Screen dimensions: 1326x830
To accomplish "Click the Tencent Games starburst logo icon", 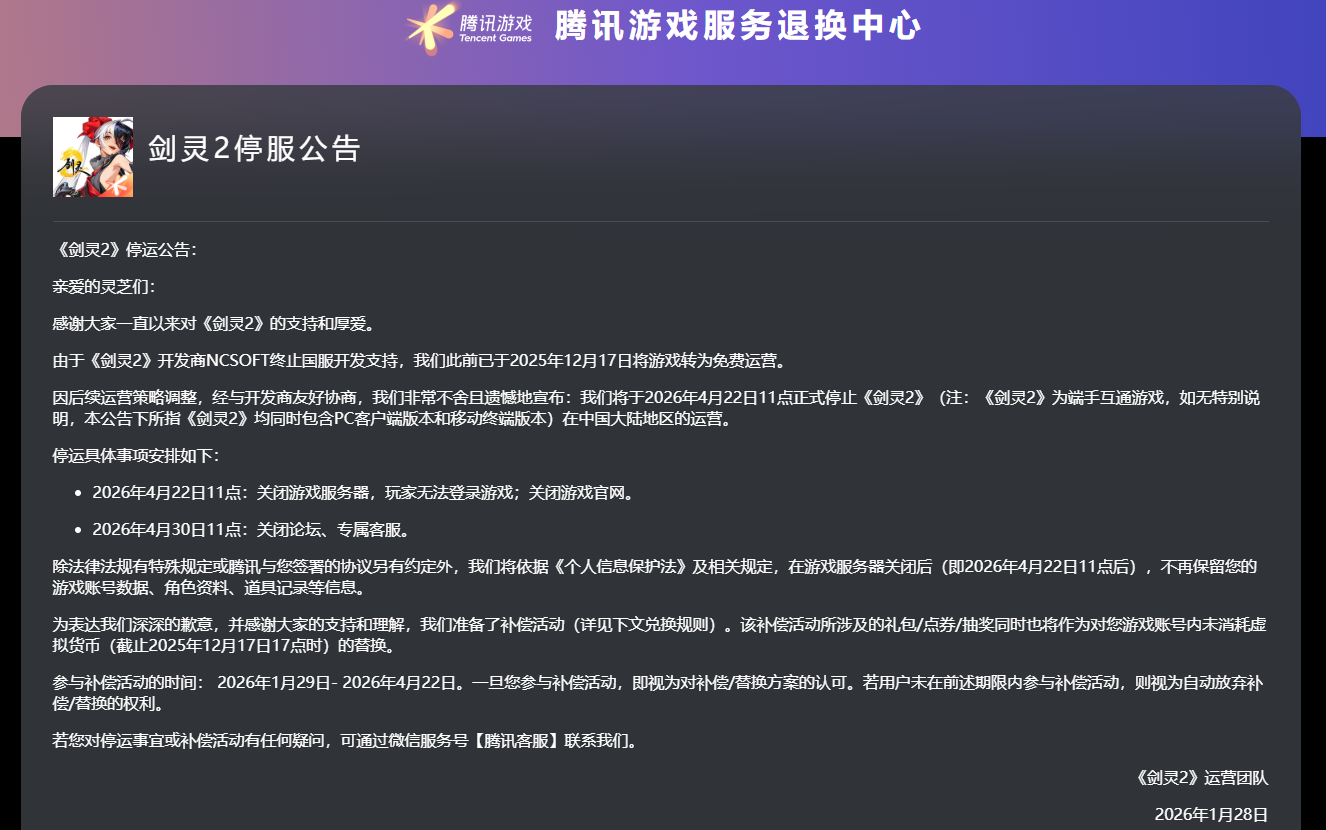I will point(431,28).
